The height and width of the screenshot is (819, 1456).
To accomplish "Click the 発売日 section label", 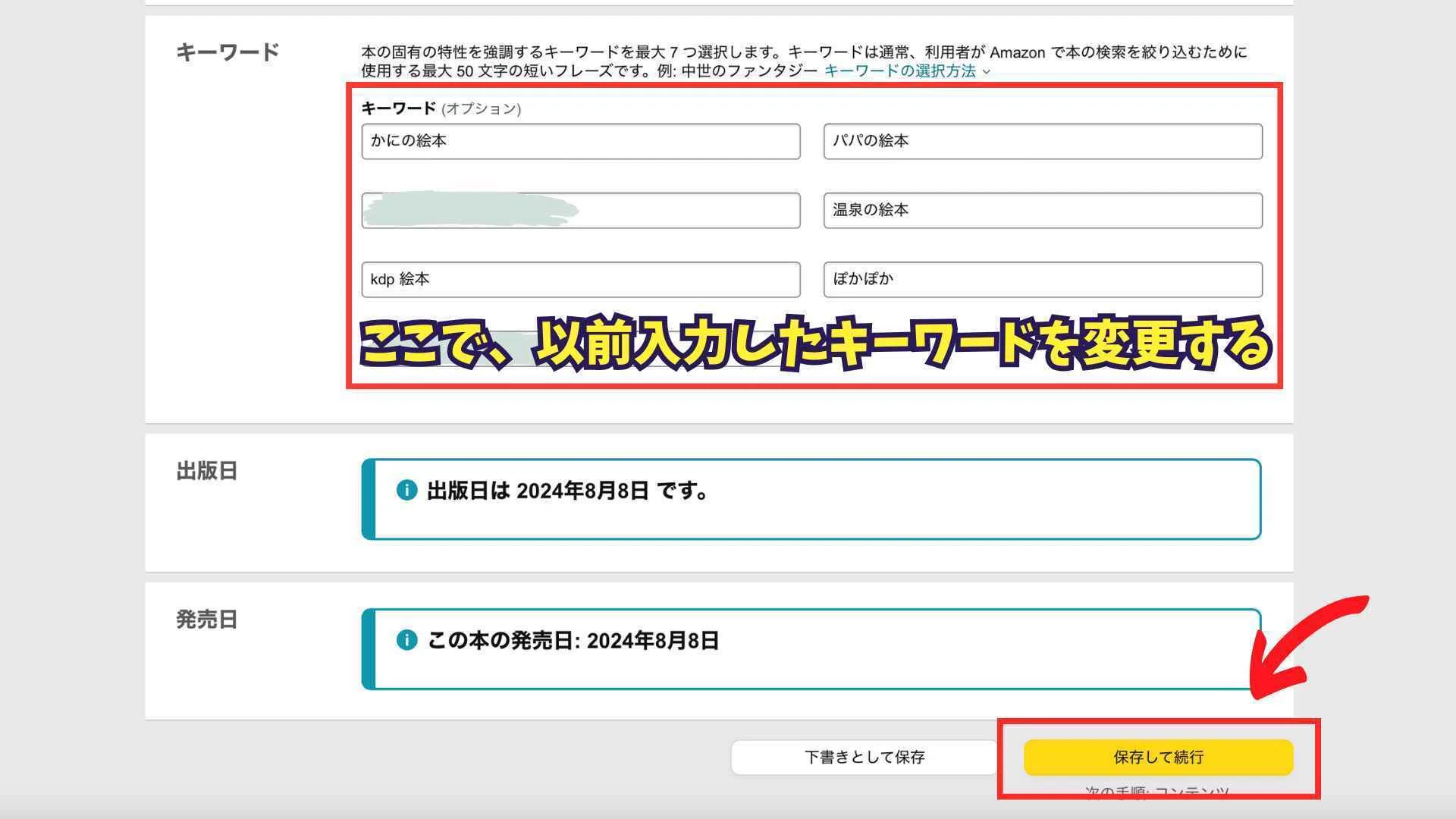I will point(207,620).
